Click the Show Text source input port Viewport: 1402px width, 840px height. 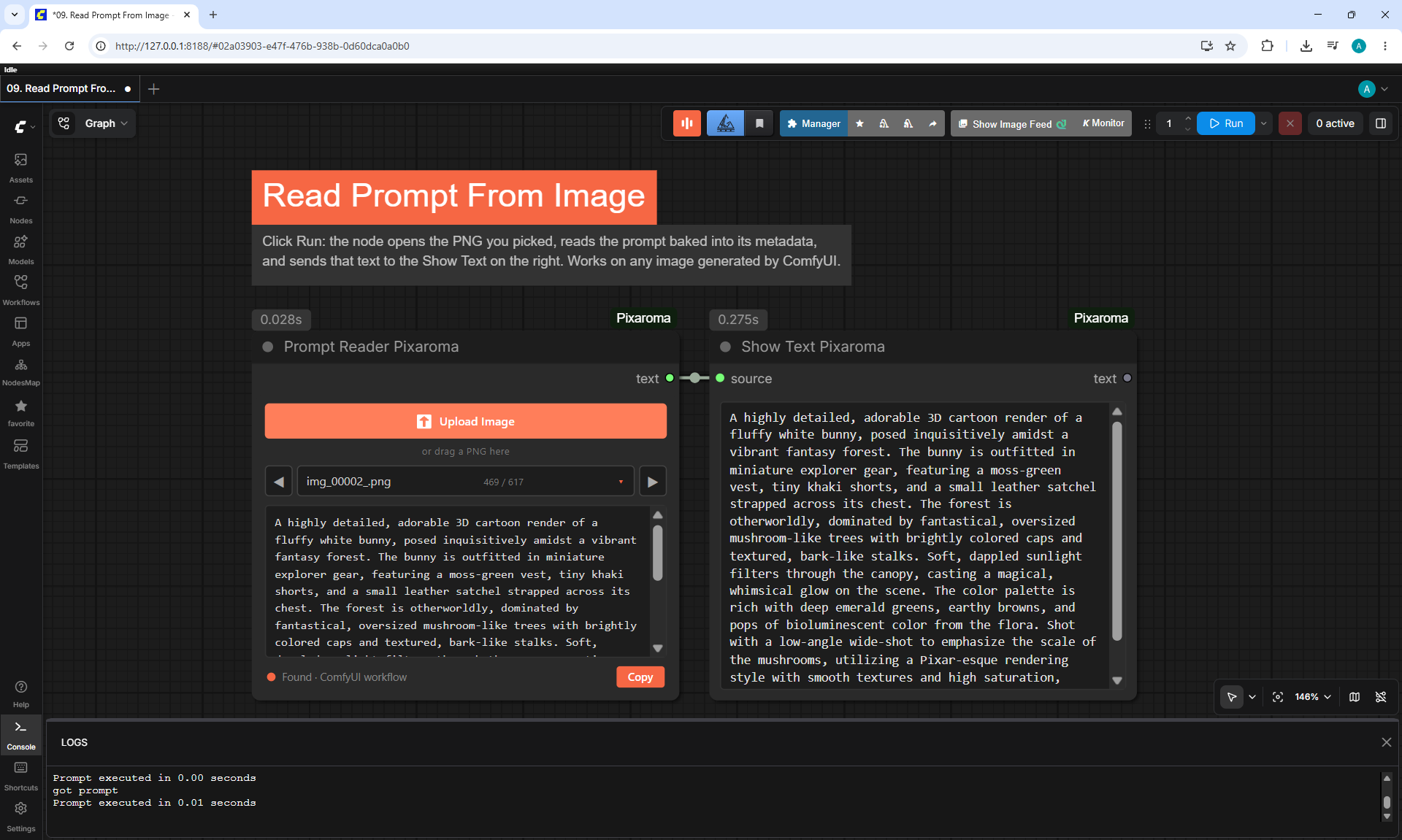[720, 378]
